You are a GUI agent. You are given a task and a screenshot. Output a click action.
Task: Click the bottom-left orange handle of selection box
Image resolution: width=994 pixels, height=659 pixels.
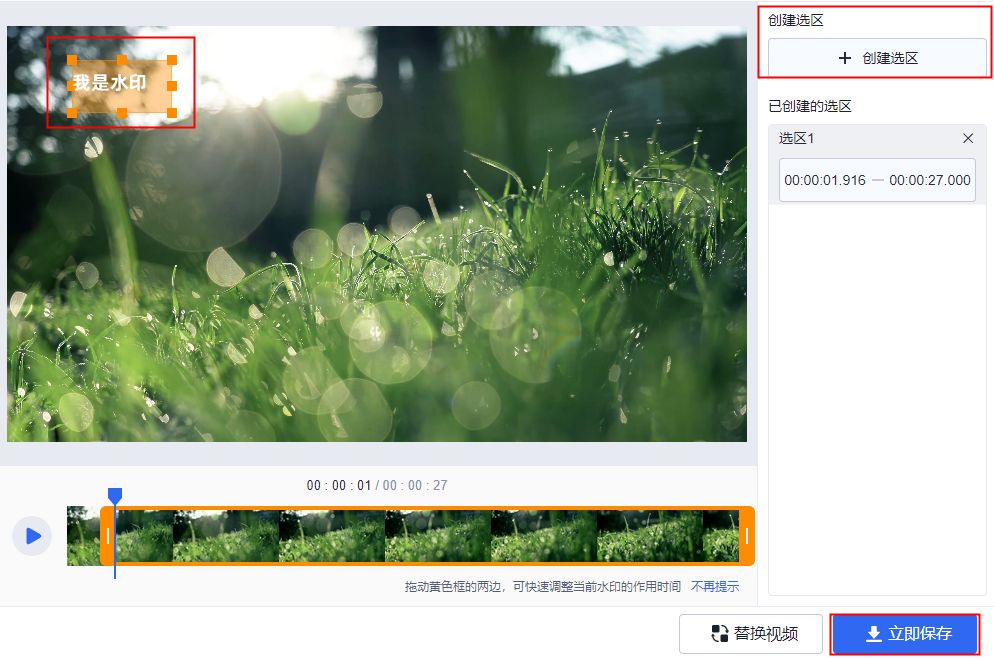coord(72,113)
